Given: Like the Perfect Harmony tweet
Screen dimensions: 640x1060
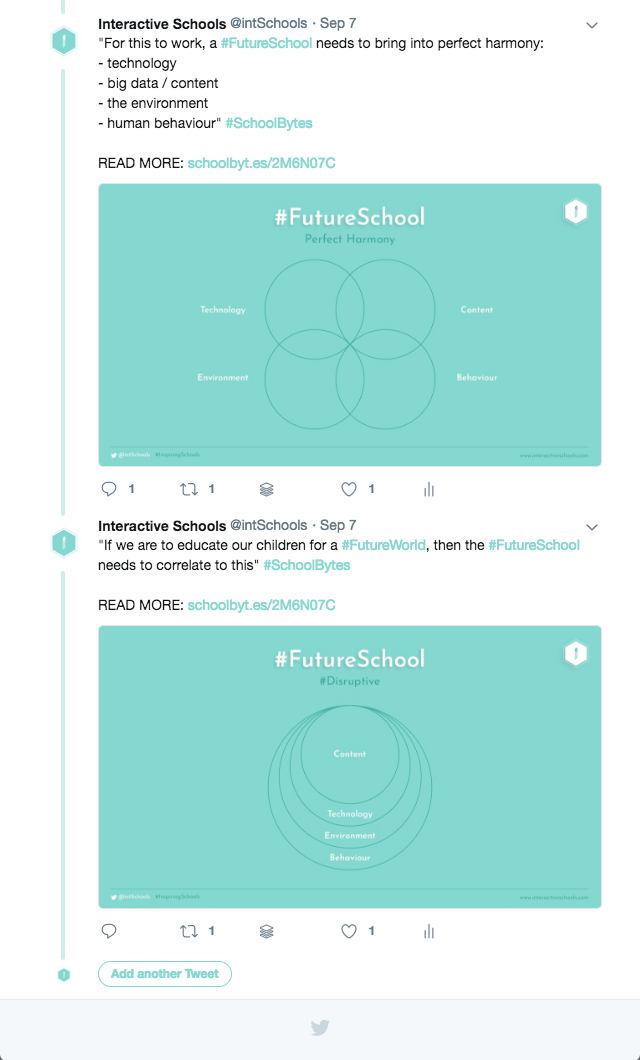Looking at the screenshot, I should point(349,489).
